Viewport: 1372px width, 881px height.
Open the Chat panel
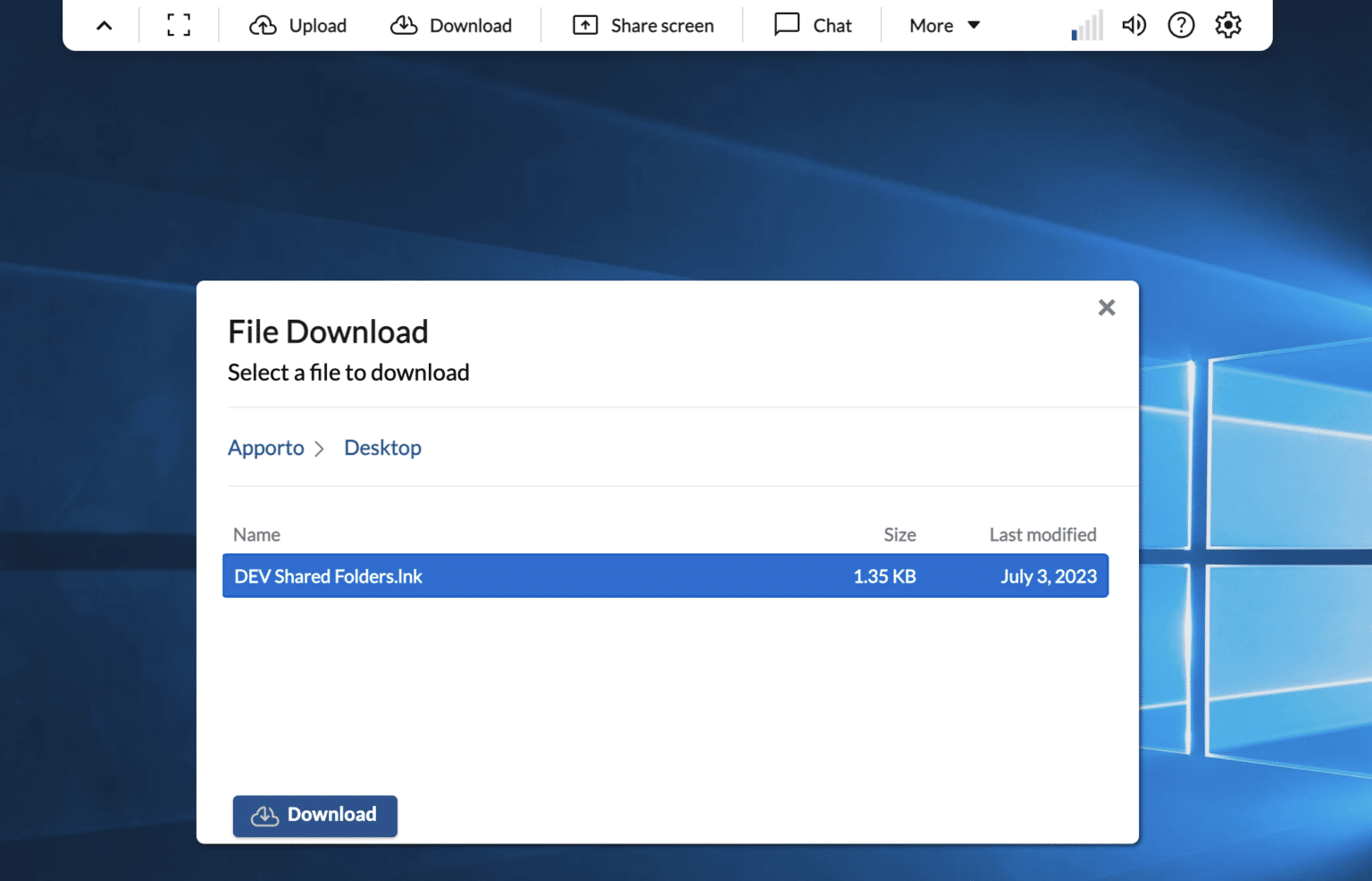coord(812,25)
